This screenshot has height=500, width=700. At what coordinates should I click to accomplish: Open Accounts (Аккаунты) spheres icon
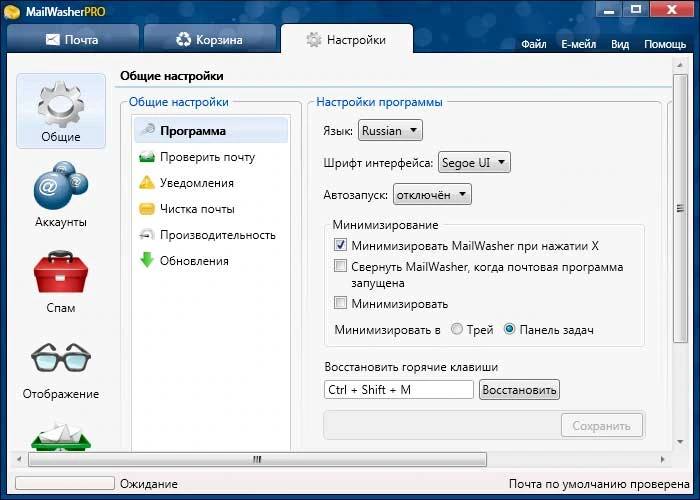[x=61, y=186]
